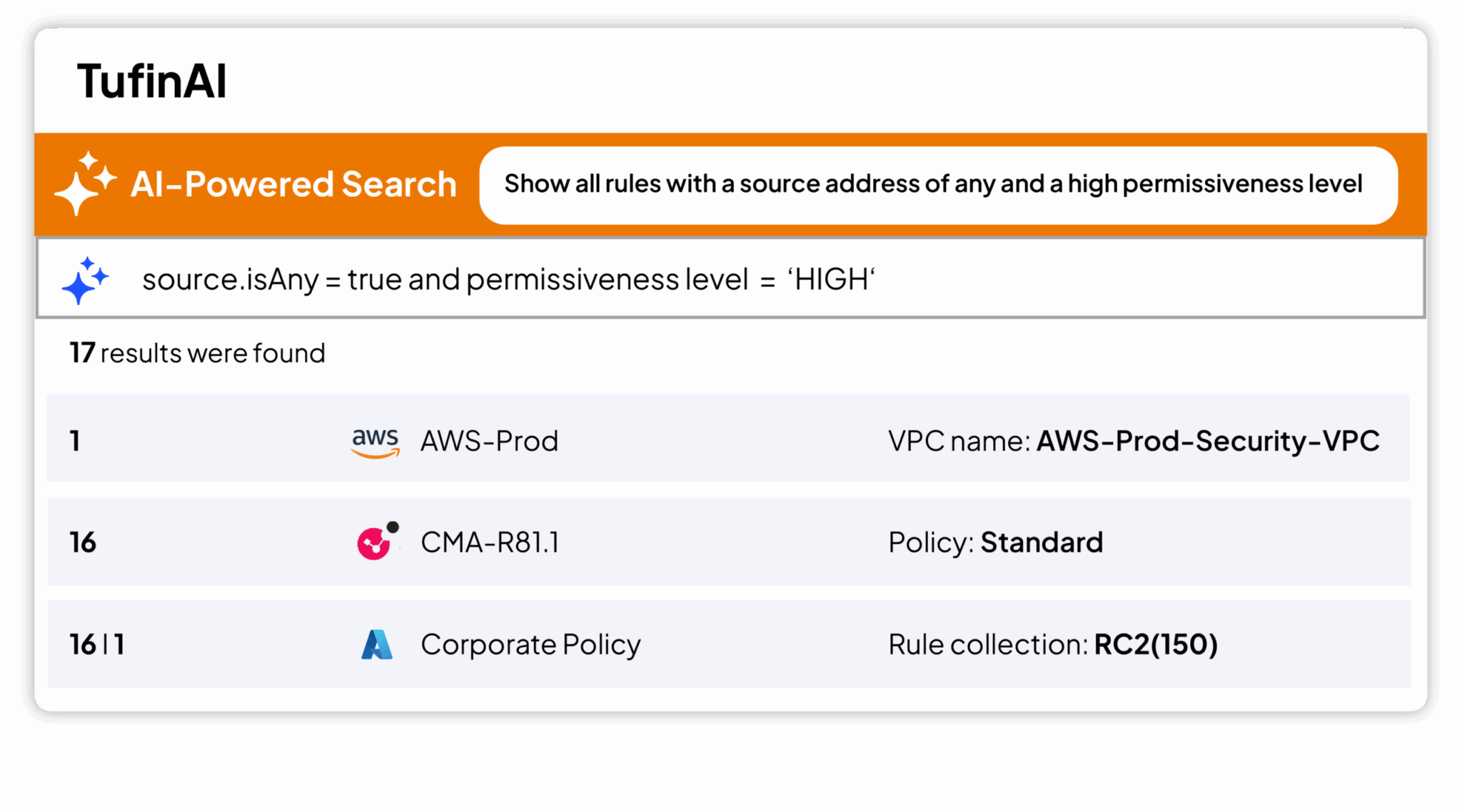
Task: Click the result count 1 for AWS-Prod
Action: click(75, 442)
